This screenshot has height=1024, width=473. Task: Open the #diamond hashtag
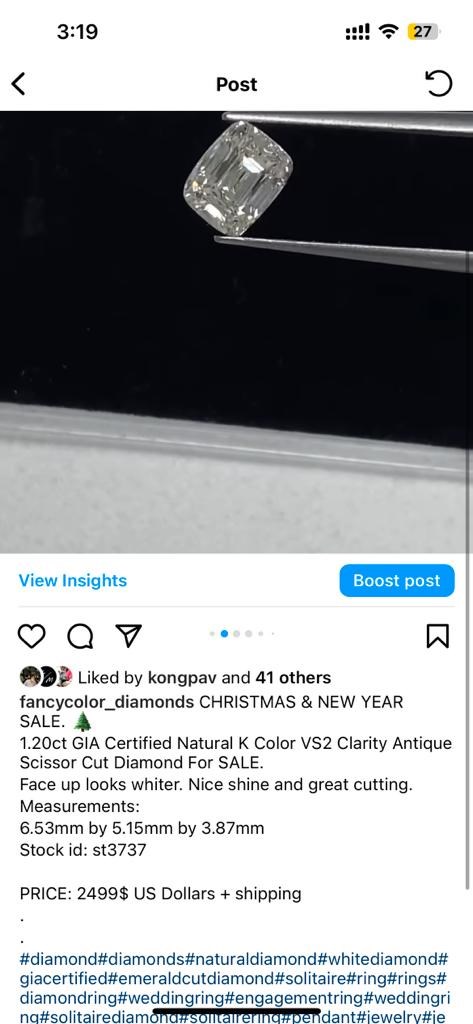click(59, 959)
